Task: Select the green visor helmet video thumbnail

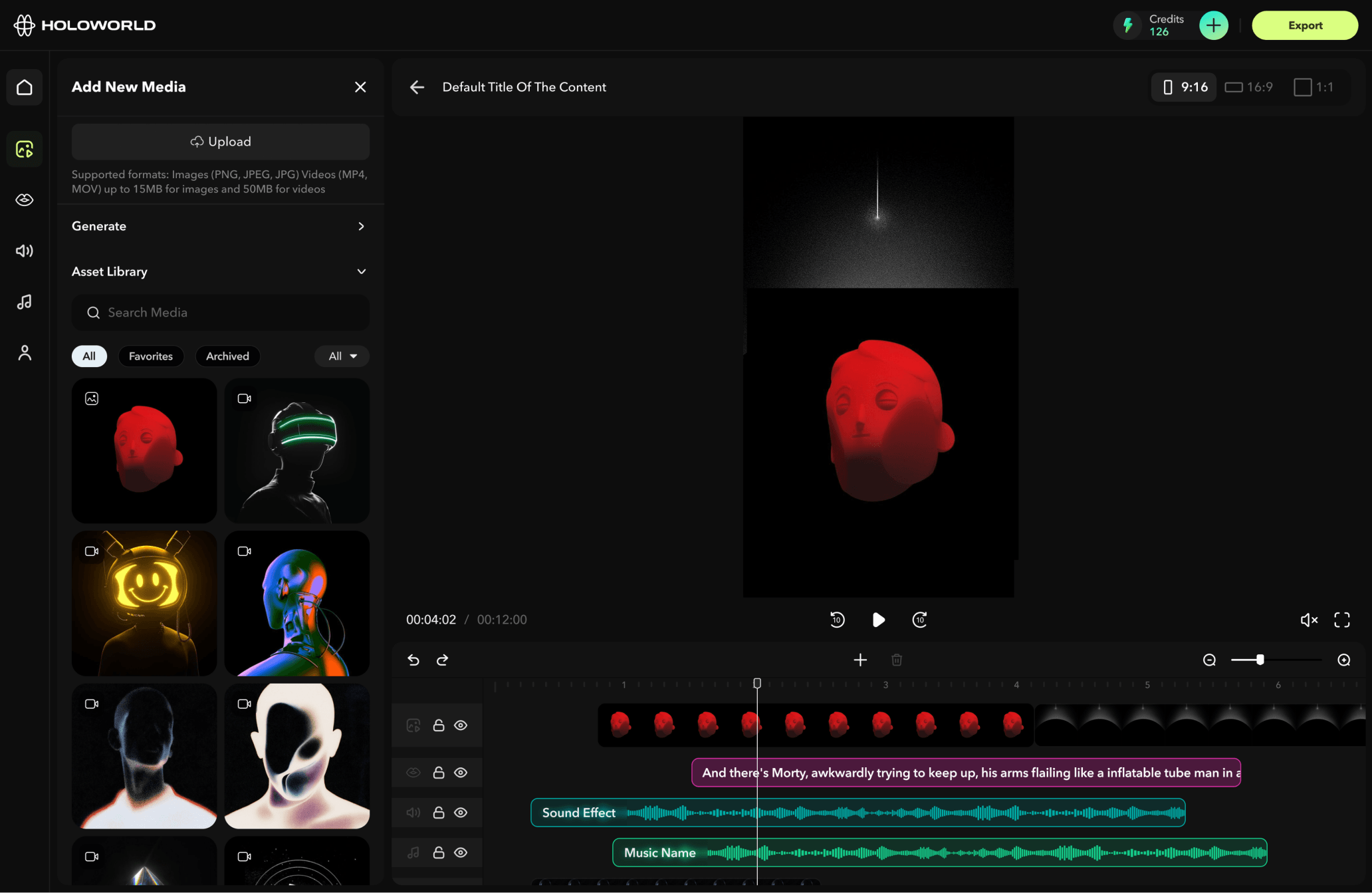Action: click(x=297, y=451)
